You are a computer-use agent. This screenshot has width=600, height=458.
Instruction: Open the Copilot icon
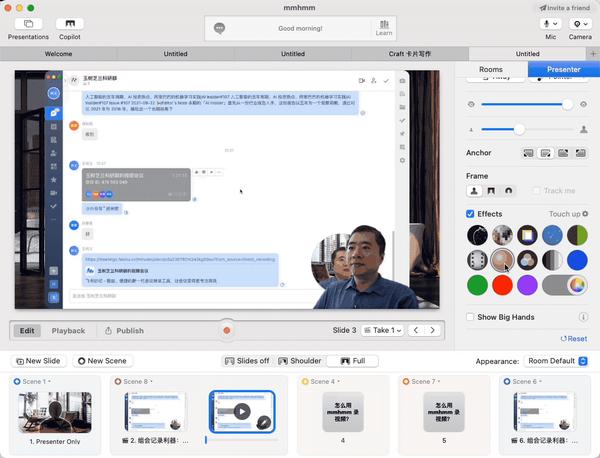pyautogui.click(x=70, y=24)
